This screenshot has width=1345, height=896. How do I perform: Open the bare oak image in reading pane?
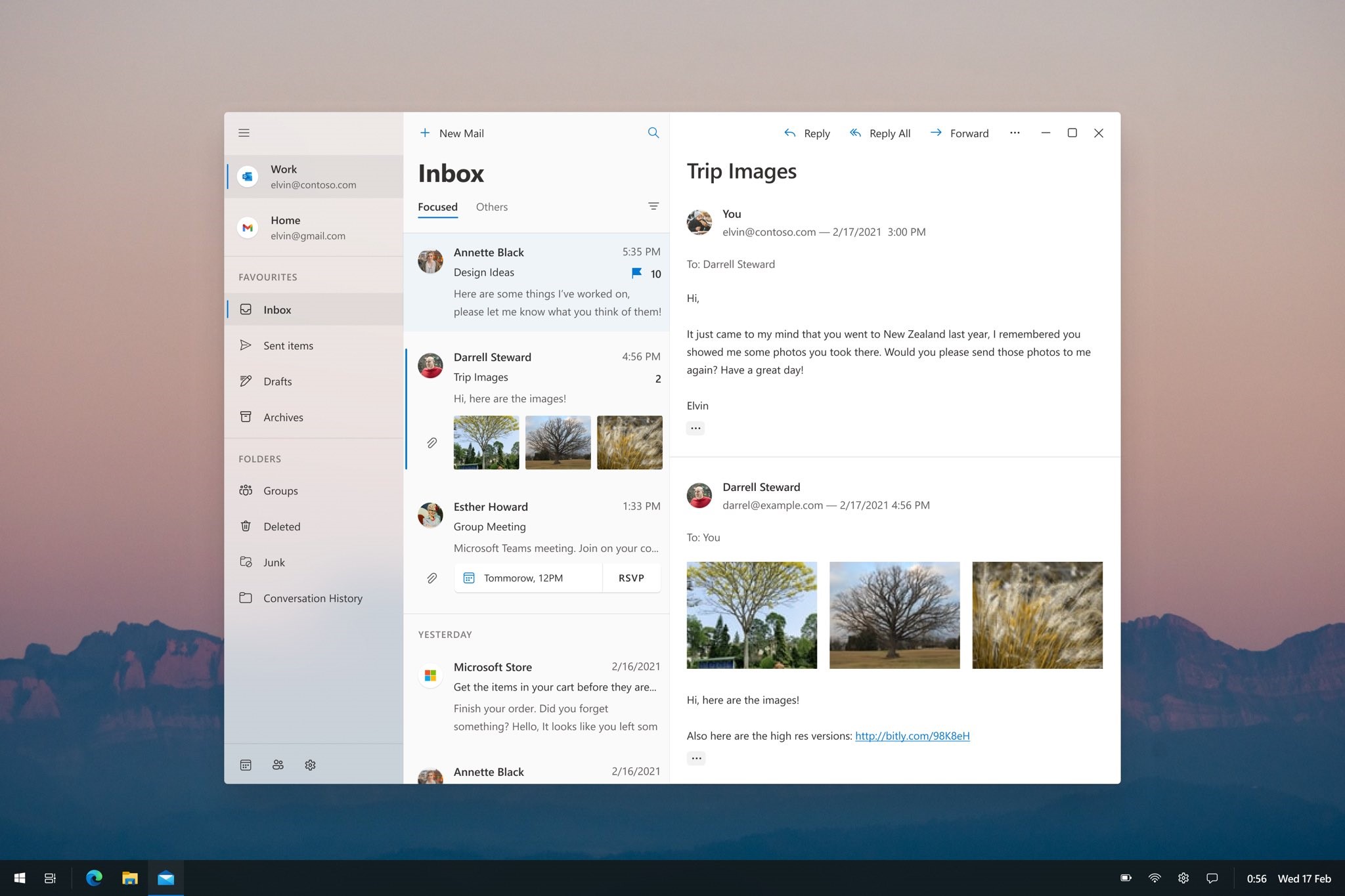pos(894,615)
